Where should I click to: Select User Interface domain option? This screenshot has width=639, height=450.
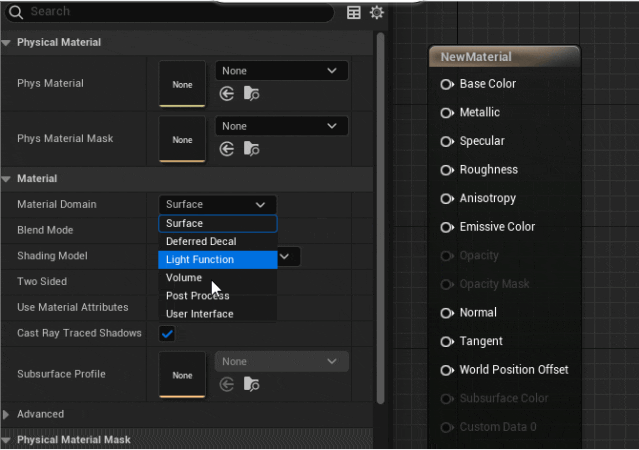pyautogui.click(x=218, y=314)
